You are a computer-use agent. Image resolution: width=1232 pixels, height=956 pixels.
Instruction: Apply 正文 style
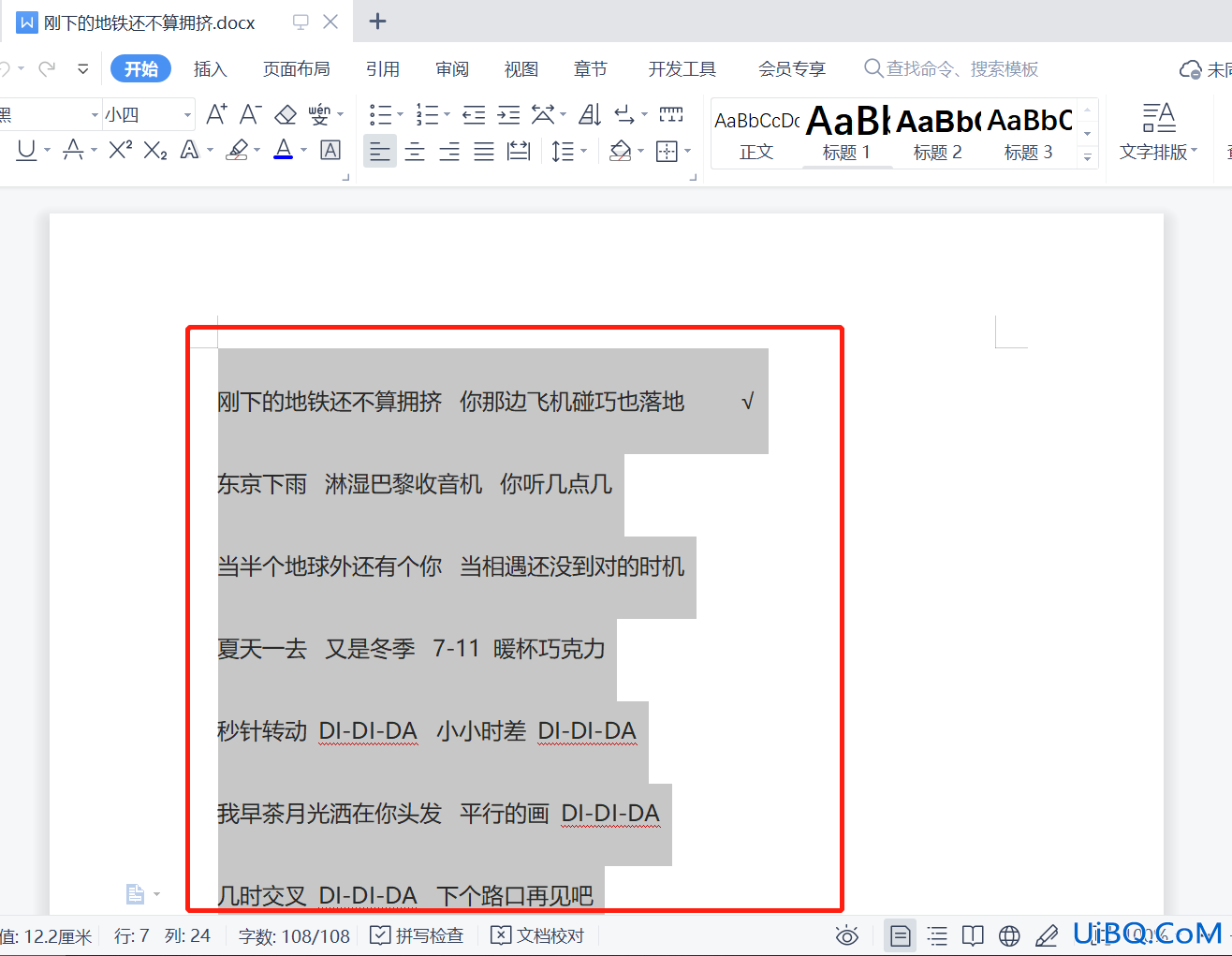(756, 134)
